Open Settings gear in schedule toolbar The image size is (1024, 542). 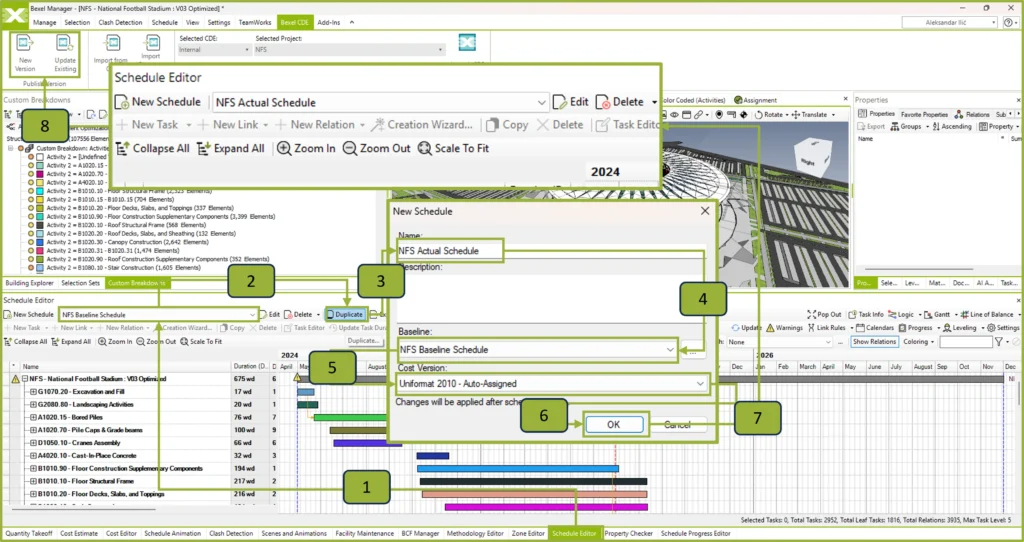pyautogui.click(x=991, y=327)
